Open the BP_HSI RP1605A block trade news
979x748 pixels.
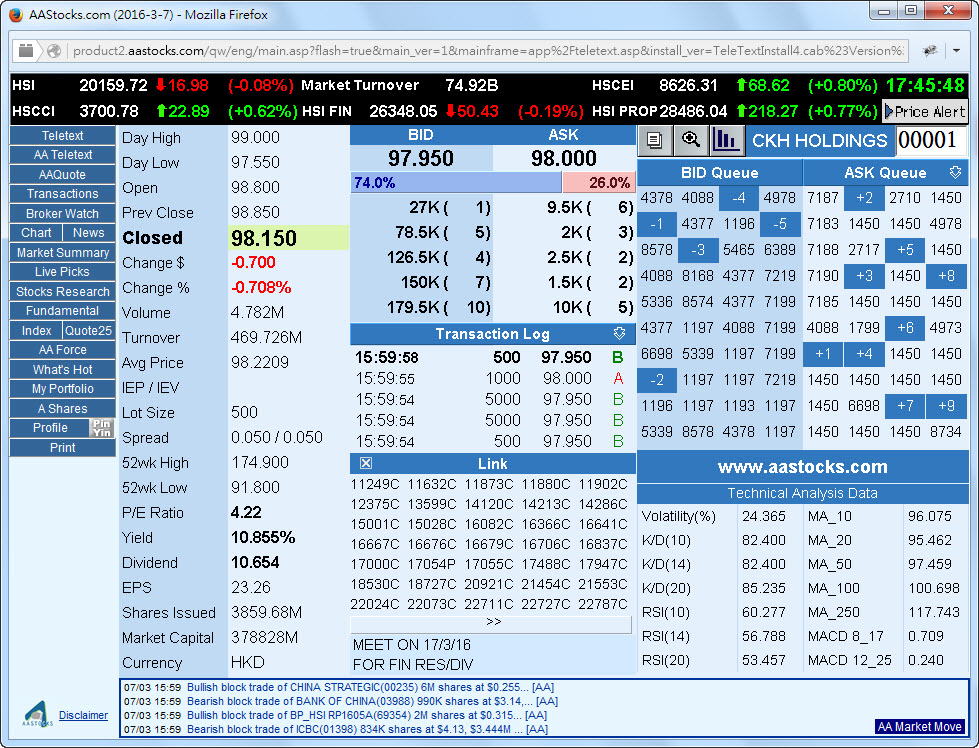[x=367, y=716]
